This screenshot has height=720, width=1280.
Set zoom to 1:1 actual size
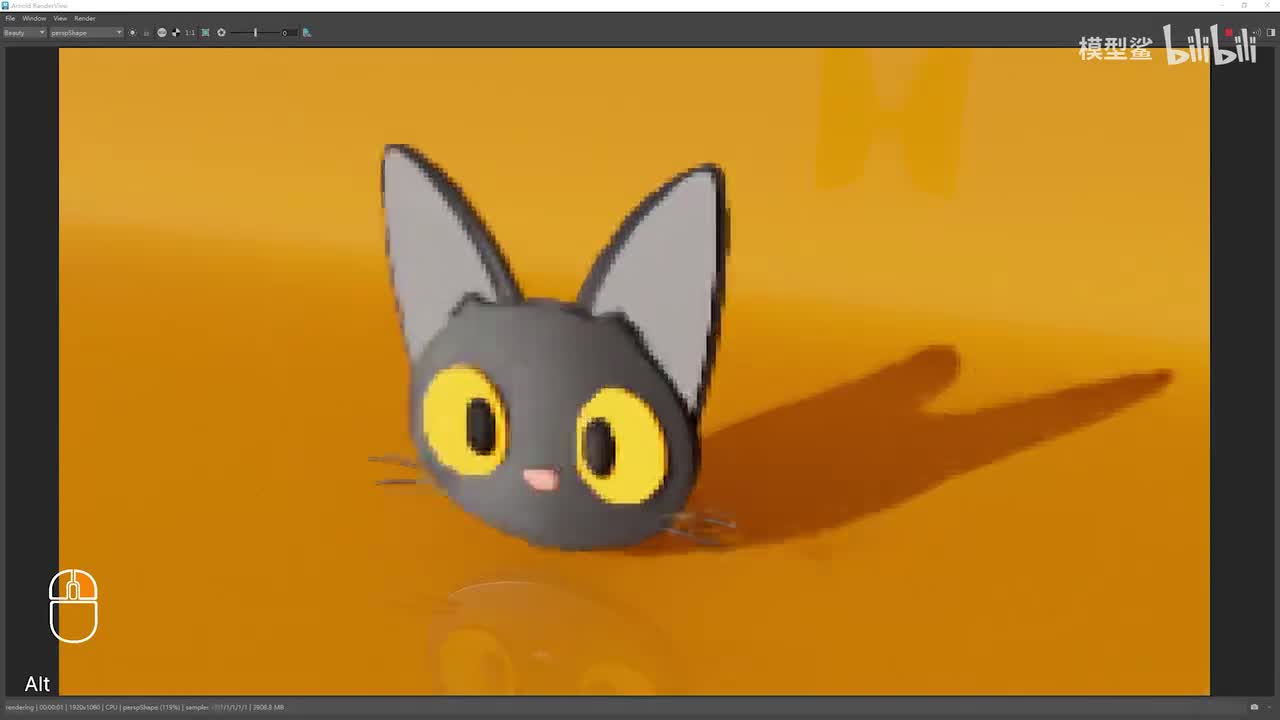(190, 33)
